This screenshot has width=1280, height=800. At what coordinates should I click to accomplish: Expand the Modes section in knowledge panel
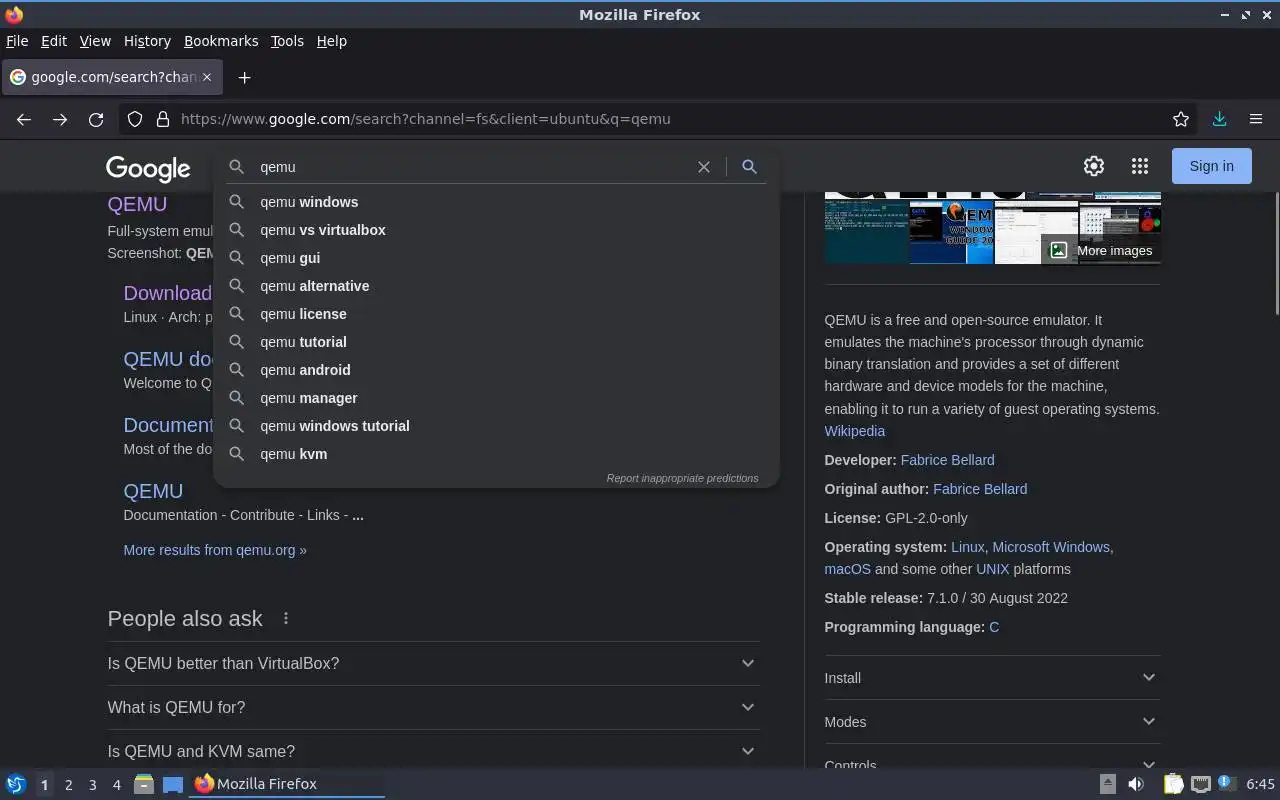(992, 722)
